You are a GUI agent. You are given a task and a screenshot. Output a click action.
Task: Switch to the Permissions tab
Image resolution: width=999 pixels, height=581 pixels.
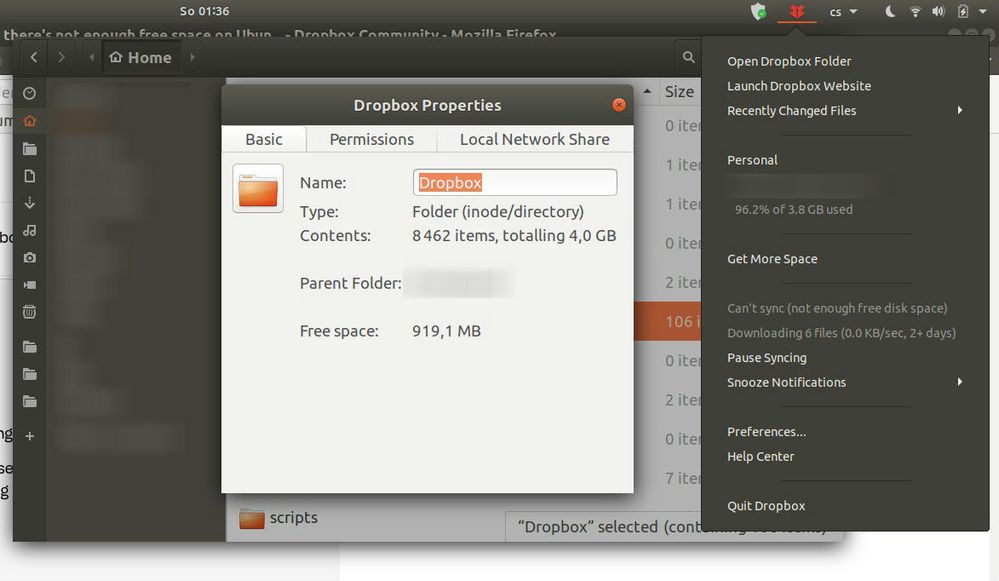[x=371, y=139]
